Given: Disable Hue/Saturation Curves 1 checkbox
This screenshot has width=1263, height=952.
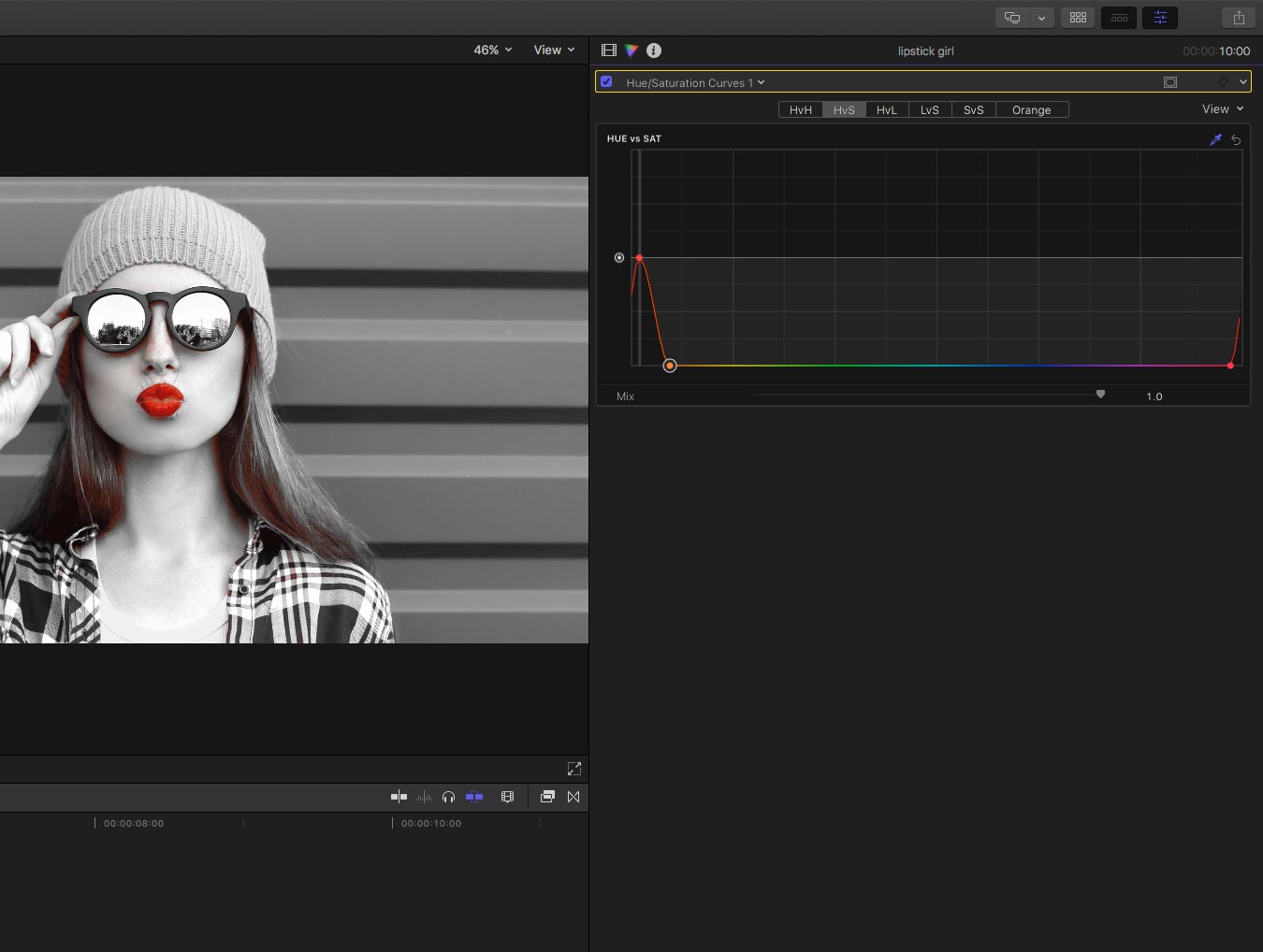Looking at the screenshot, I should tap(606, 82).
